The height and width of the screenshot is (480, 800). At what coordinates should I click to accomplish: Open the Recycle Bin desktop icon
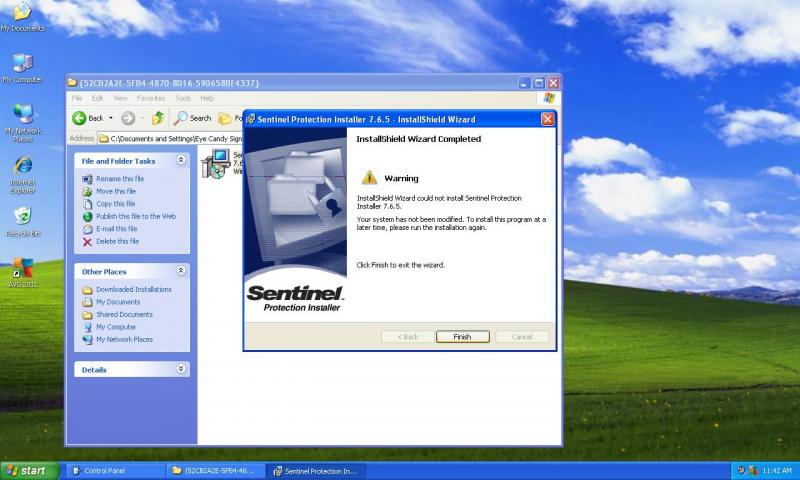point(22,222)
